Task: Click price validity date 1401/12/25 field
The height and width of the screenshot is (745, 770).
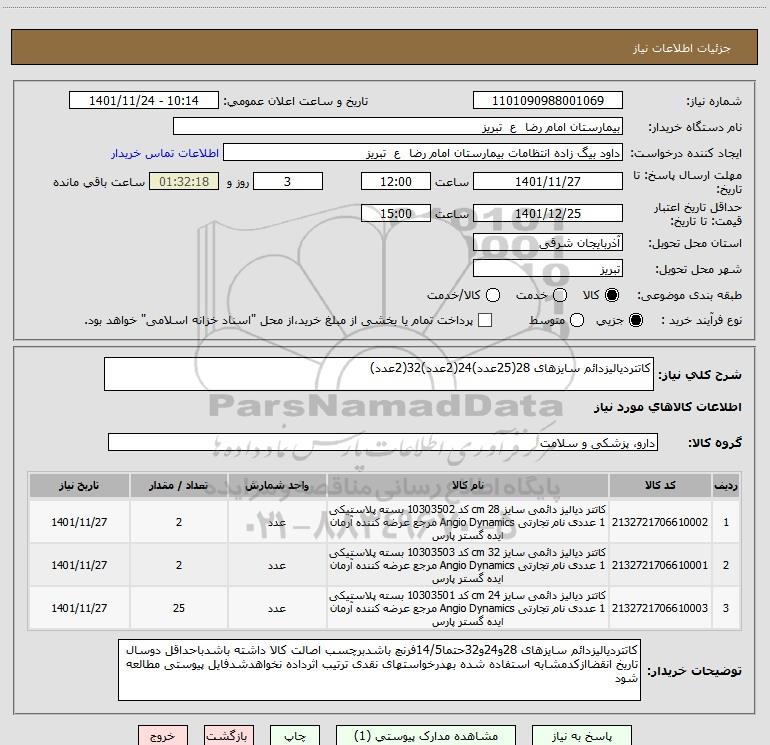Action: (548, 213)
